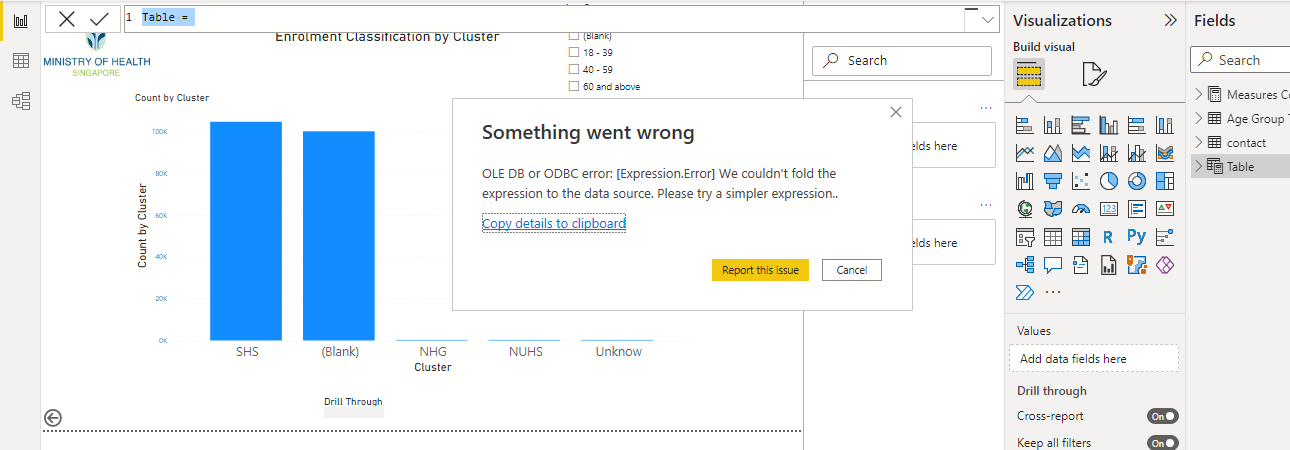Click the Ministry of Health logo image
Viewport: 1290px width, 450px height.
click(97, 55)
